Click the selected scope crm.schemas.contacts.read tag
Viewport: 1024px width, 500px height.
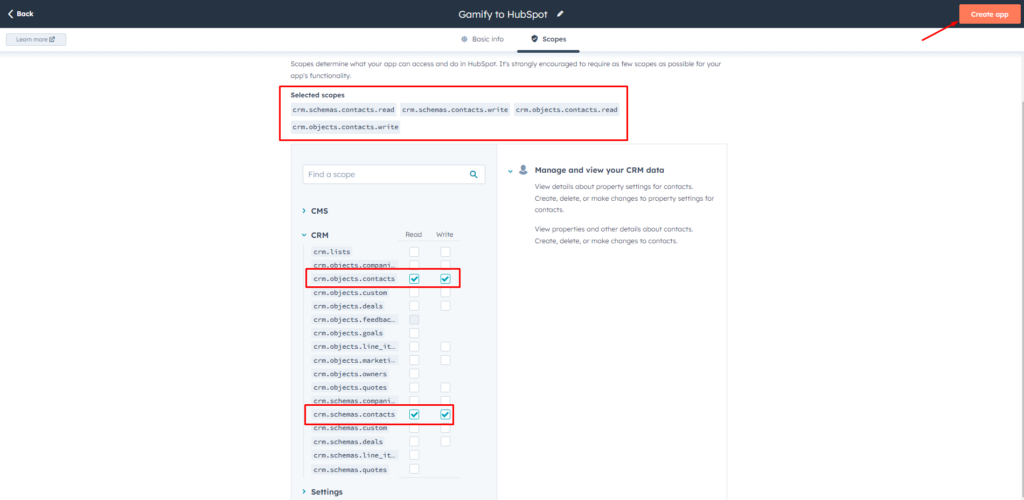(344, 110)
